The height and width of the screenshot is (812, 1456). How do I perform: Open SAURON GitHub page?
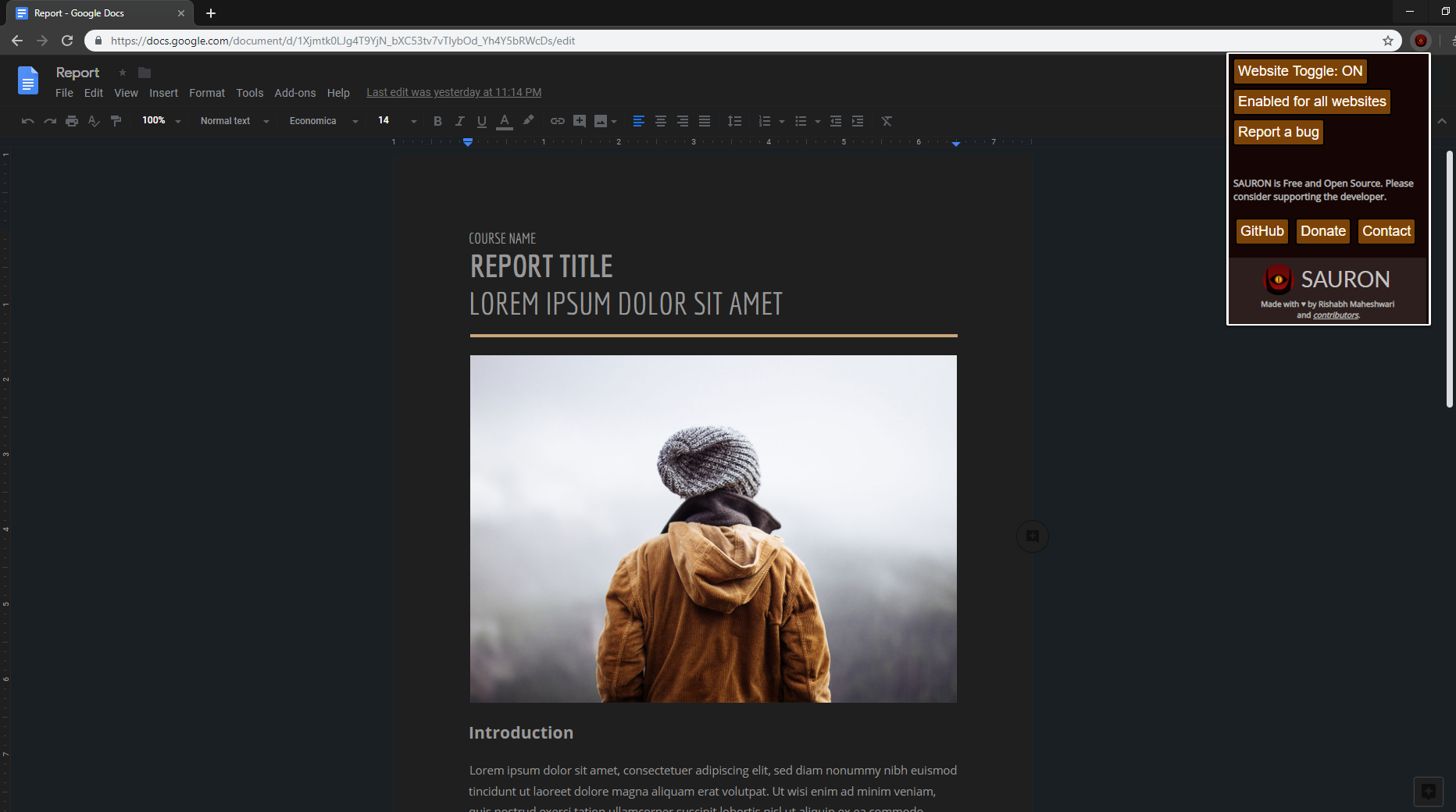[1262, 231]
